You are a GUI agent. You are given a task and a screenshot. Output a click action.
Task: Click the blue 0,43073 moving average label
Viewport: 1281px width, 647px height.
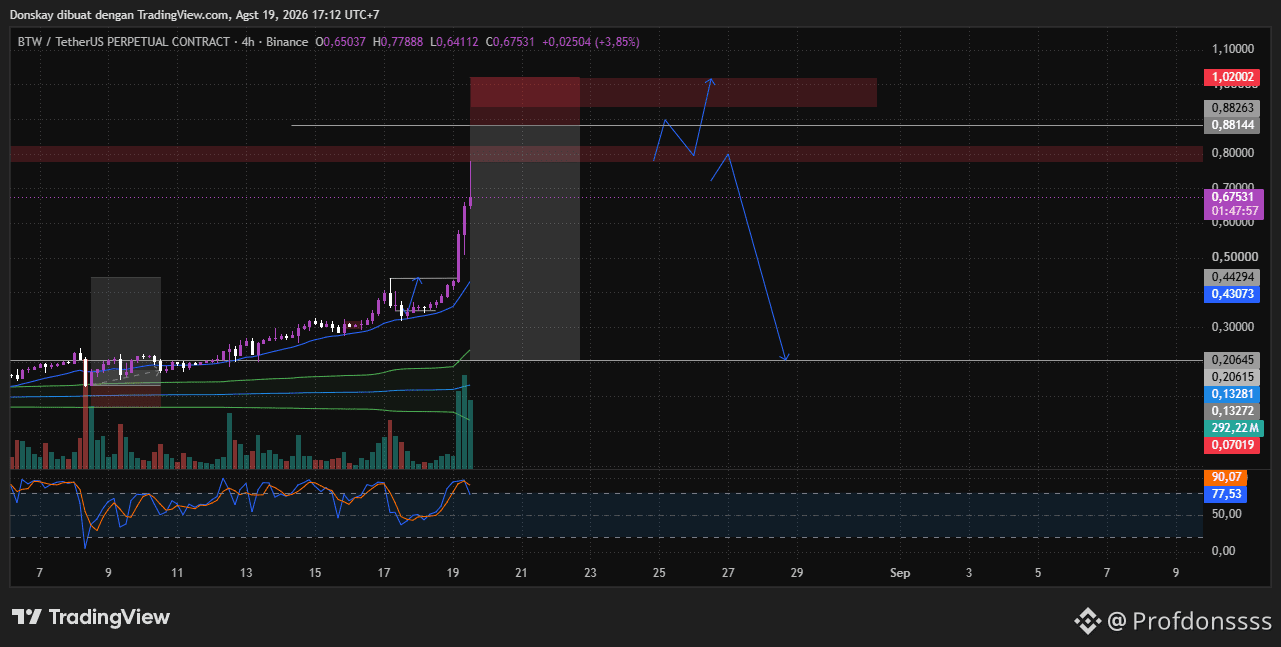click(1233, 294)
